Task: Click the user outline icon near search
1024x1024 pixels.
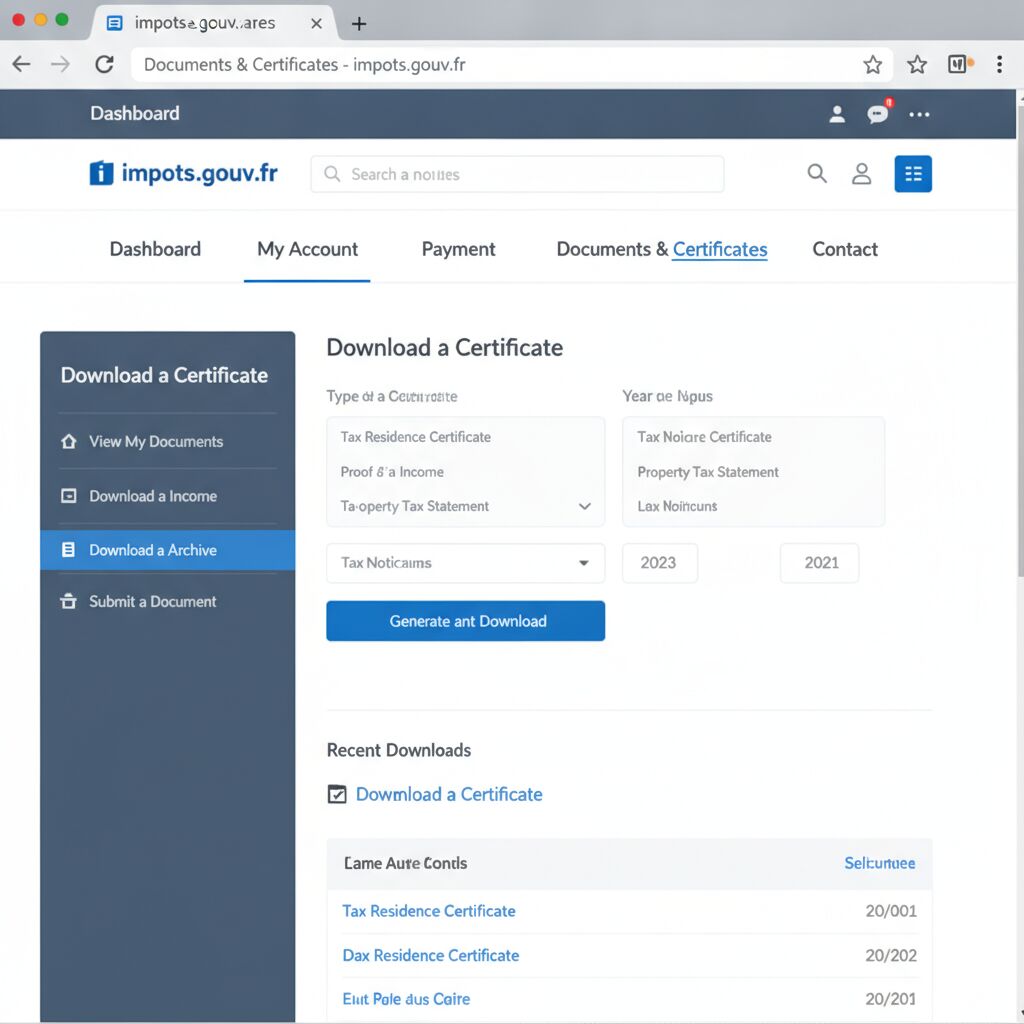Action: coord(861,174)
